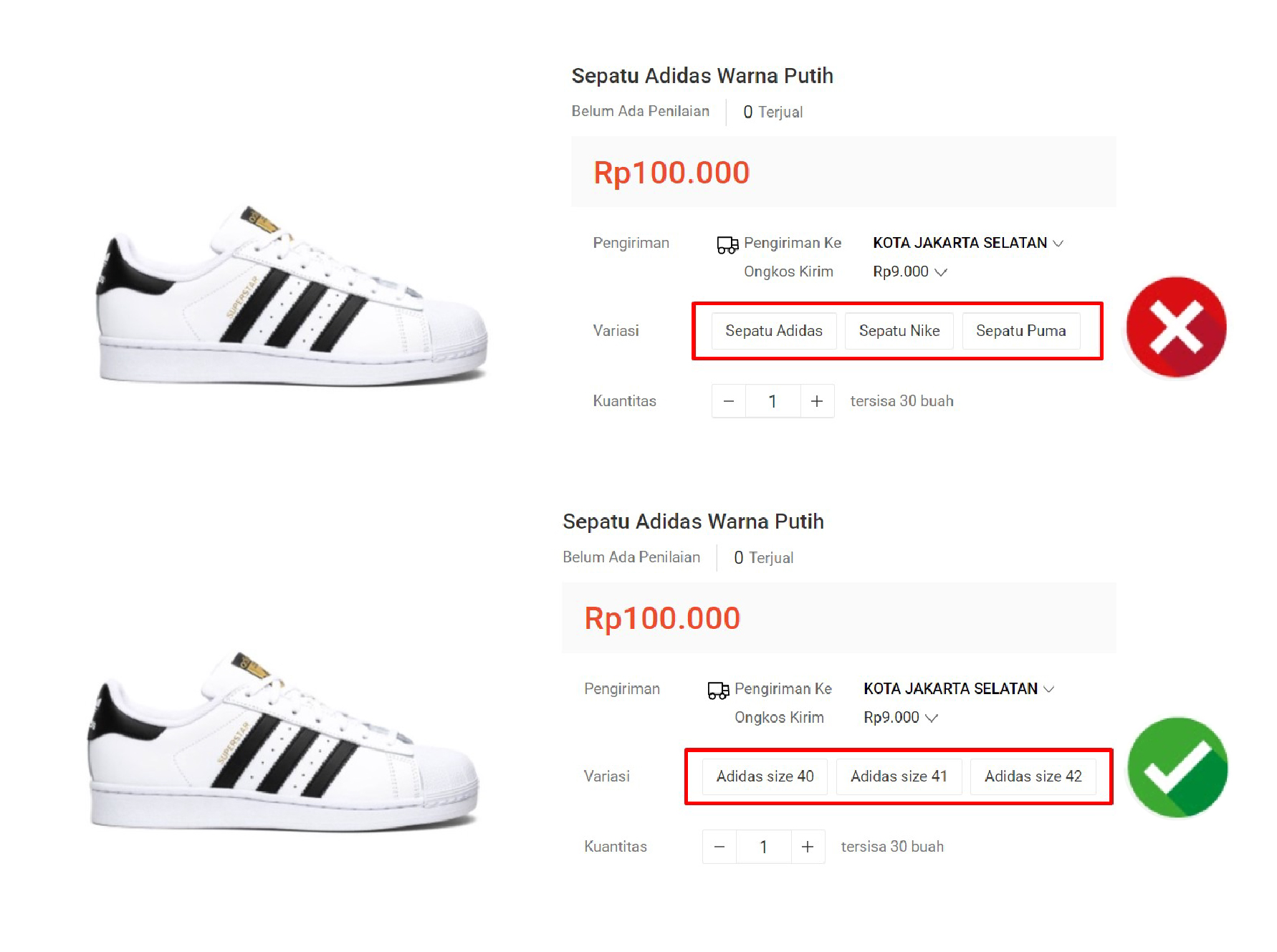This screenshot has width=1277, height=952.
Task: Open the Rp9.000 shipping cost dropdown
Action: pos(908,271)
